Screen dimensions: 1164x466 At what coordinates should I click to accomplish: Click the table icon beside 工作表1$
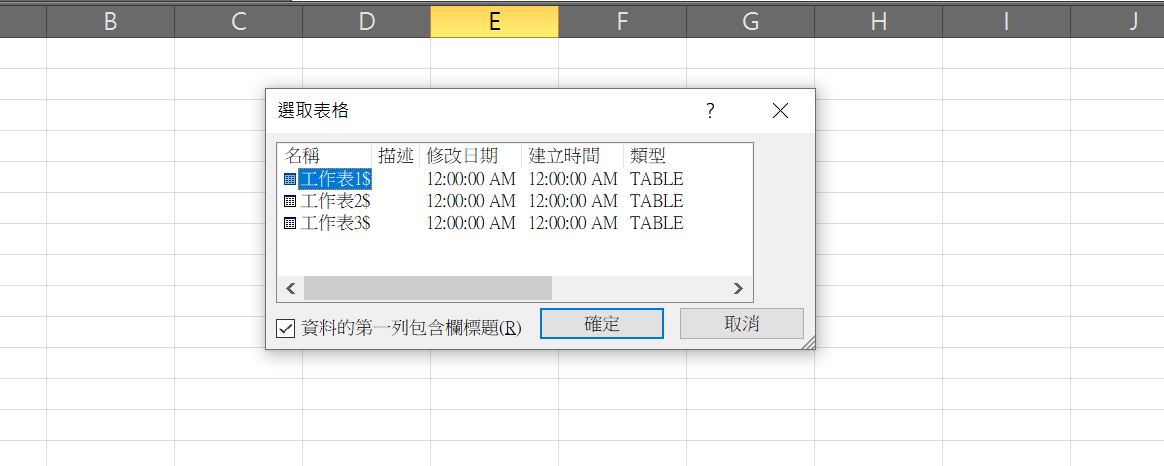click(290, 179)
